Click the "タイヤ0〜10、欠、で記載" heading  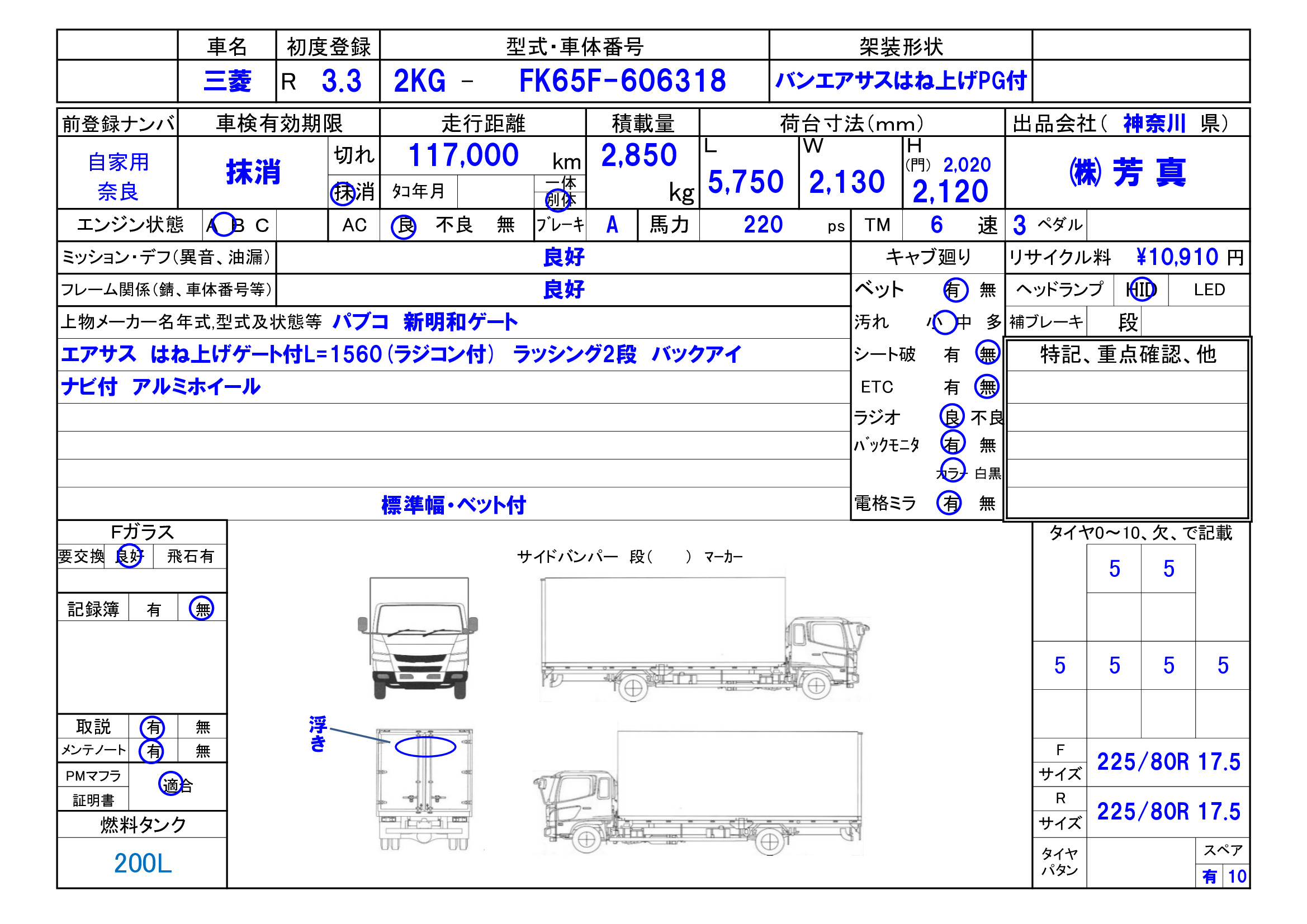pyautogui.click(x=1140, y=533)
